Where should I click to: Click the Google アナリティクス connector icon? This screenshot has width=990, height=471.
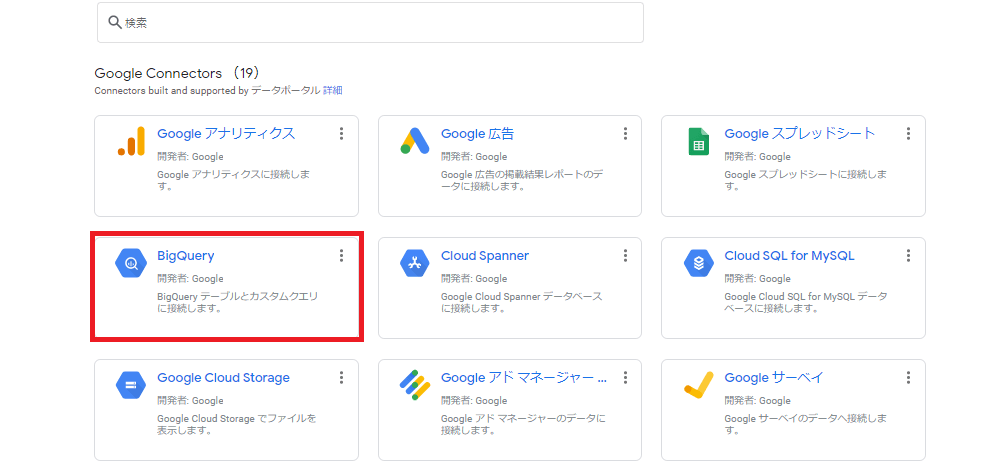131,141
